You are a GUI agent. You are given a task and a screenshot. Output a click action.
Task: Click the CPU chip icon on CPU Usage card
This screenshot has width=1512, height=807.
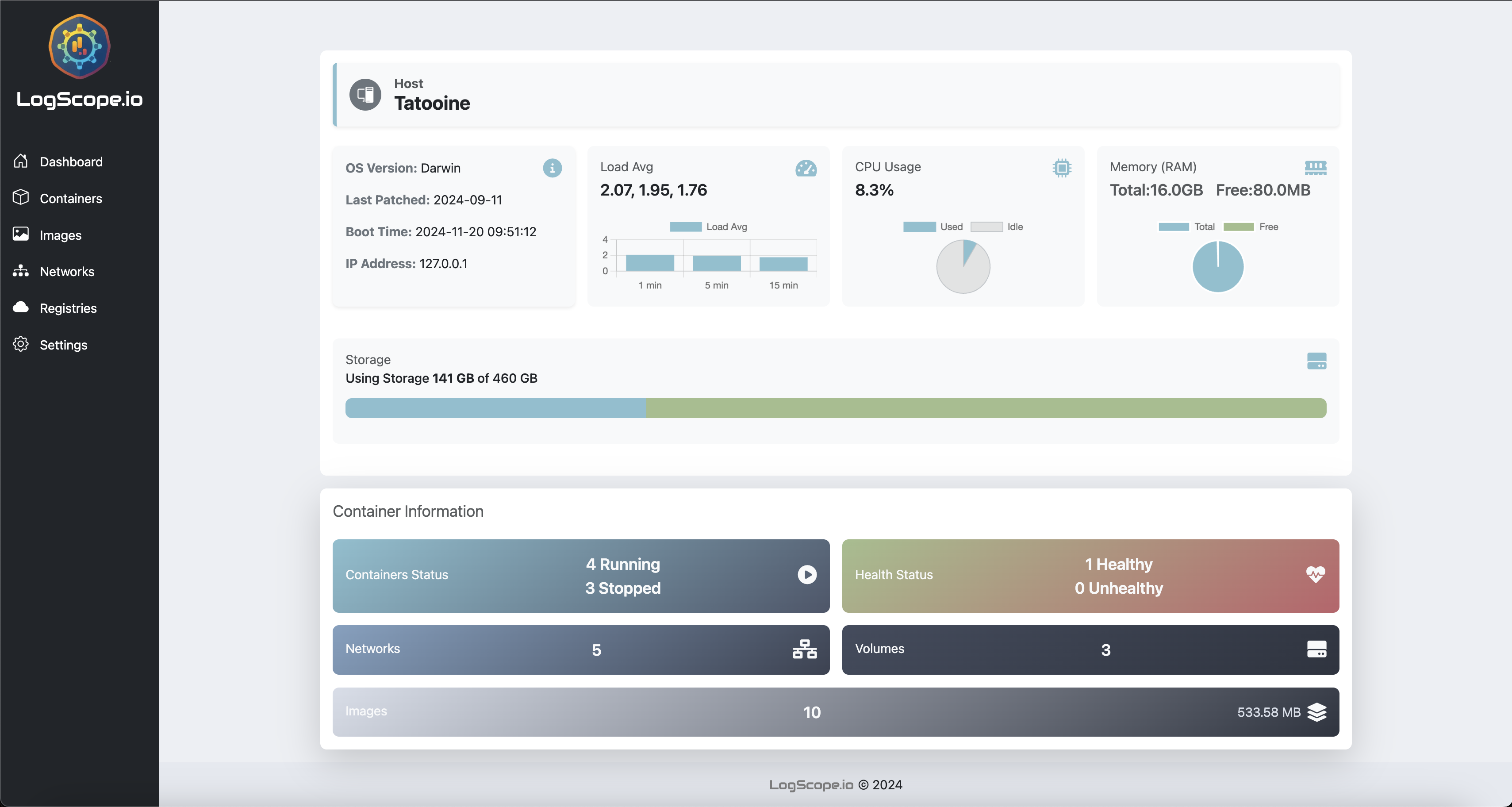[1063, 168]
